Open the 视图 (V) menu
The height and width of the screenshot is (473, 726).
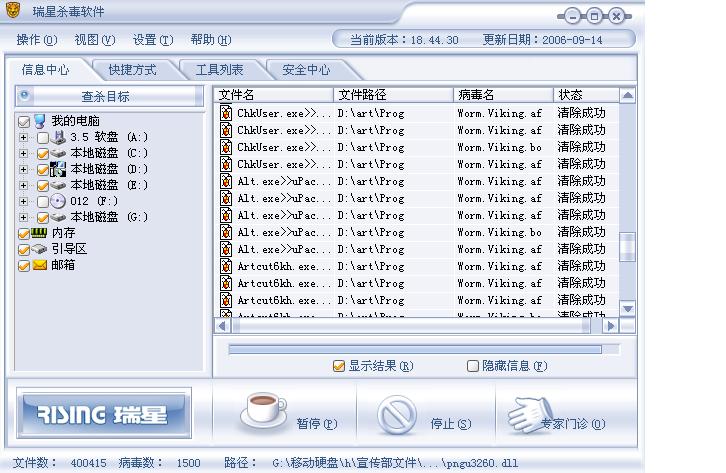point(95,40)
